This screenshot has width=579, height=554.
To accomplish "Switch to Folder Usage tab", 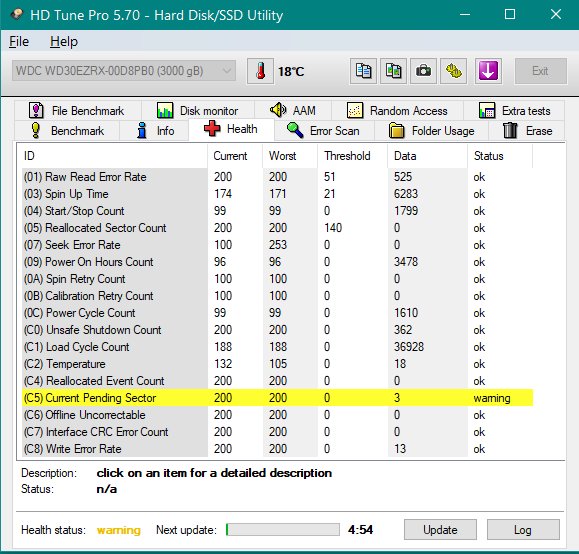I will pos(432,131).
